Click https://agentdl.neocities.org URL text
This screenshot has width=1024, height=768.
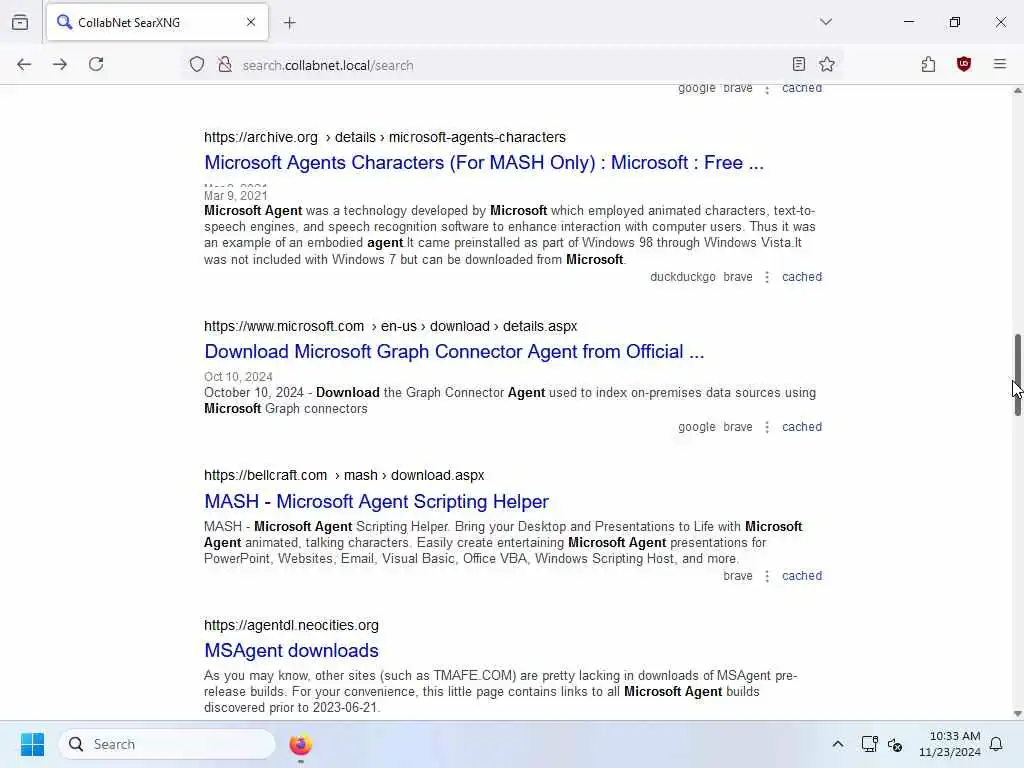coord(291,625)
